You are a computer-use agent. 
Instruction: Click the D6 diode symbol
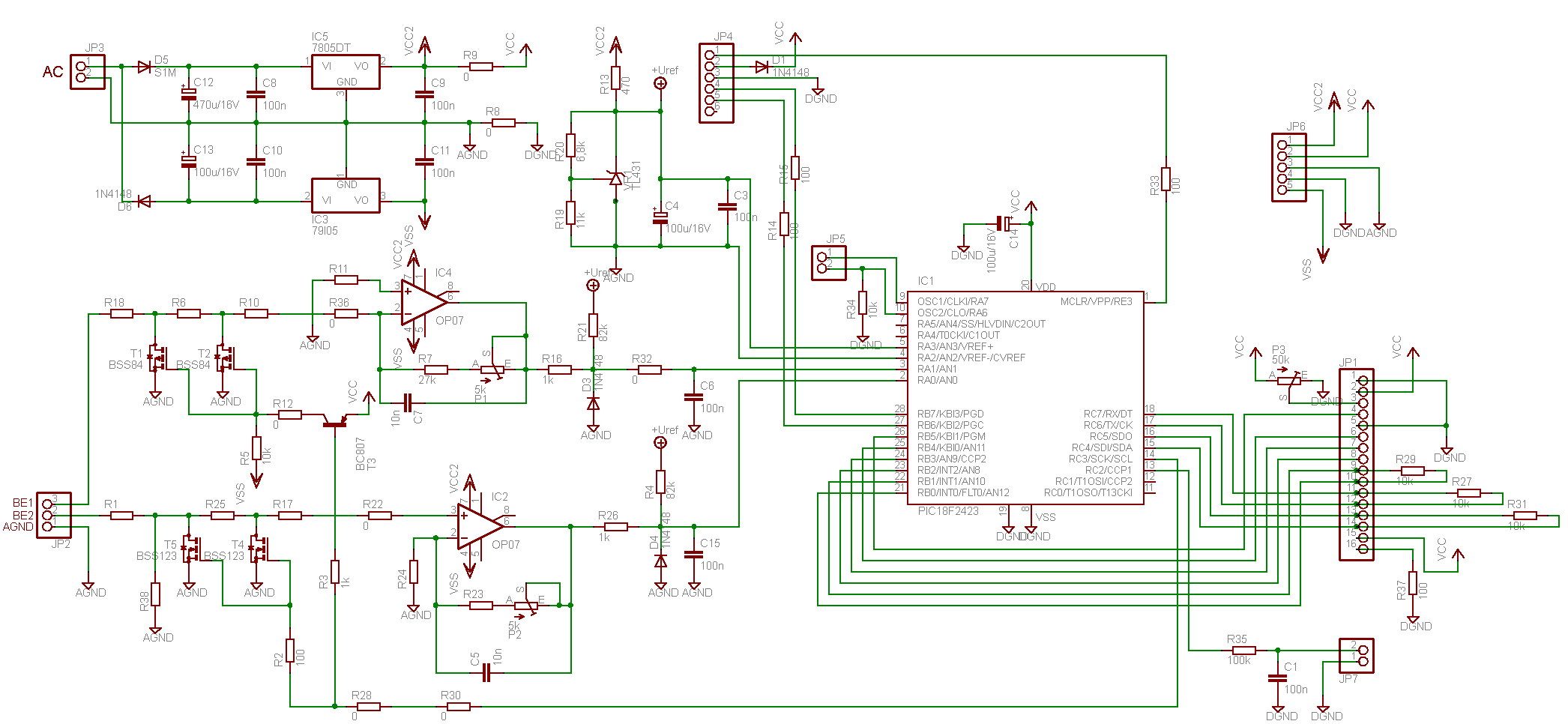click(x=144, y=202)
